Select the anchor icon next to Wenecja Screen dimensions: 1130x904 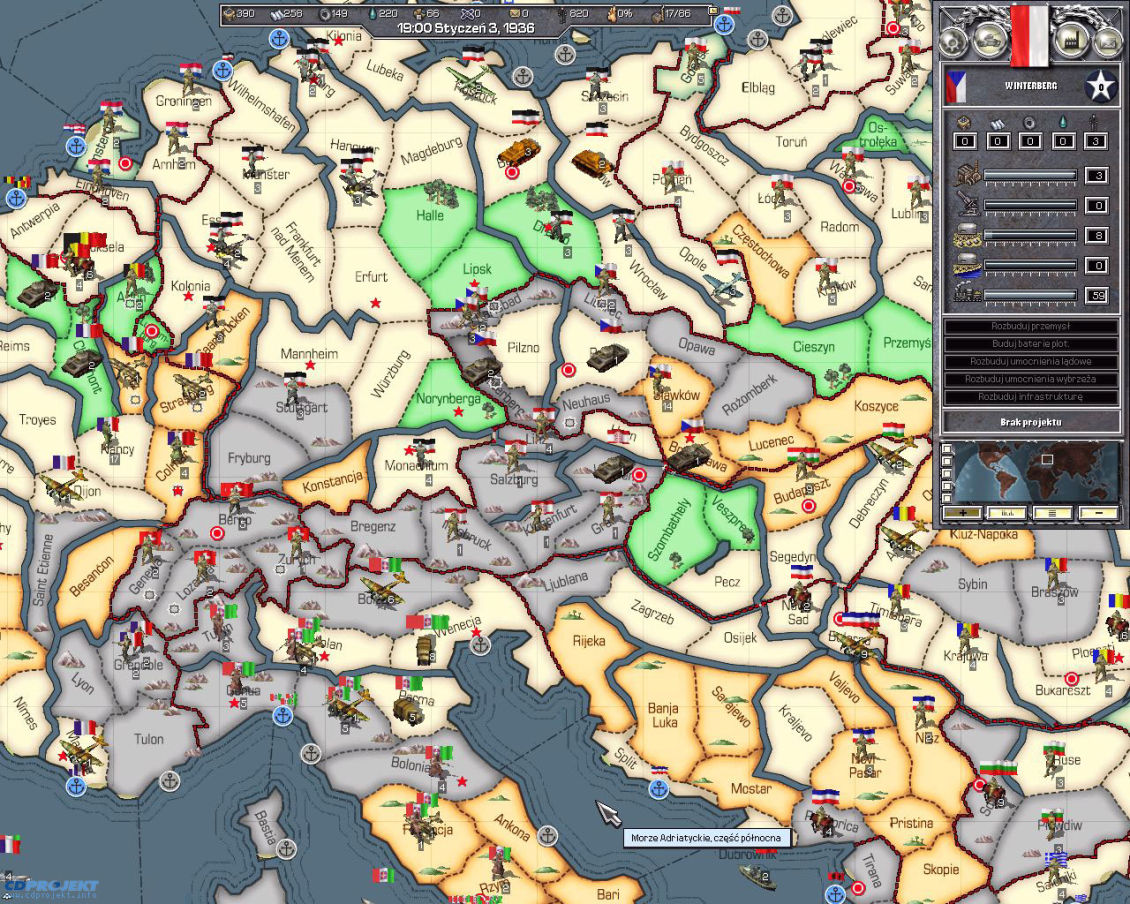480,645
